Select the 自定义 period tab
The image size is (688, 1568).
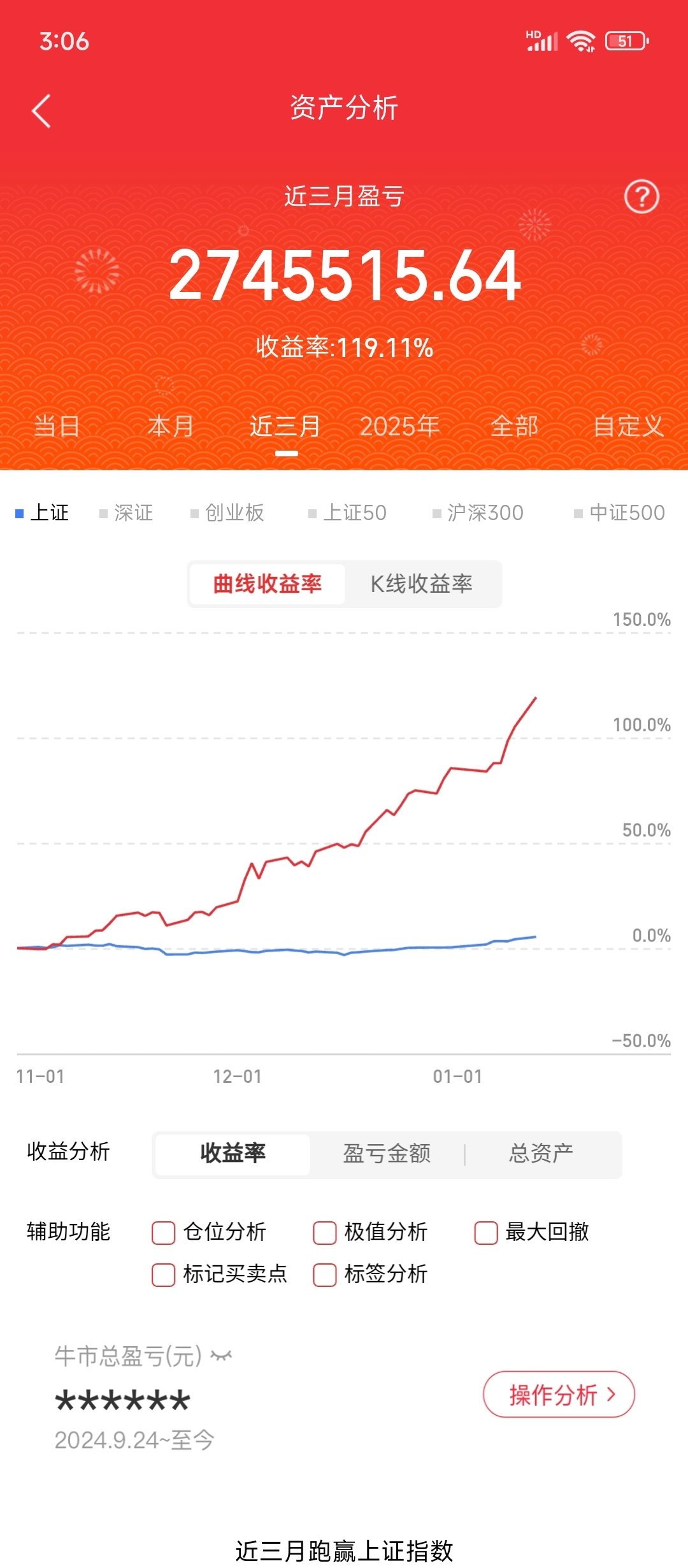coord(628,426)
